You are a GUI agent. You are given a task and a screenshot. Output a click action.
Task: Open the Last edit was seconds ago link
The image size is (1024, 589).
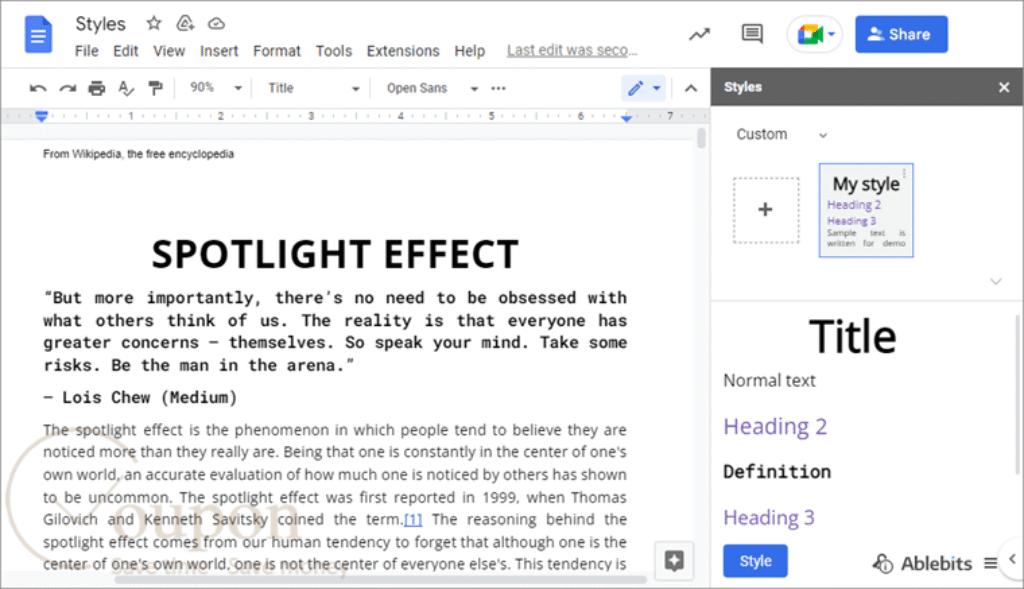pos(571,50)
